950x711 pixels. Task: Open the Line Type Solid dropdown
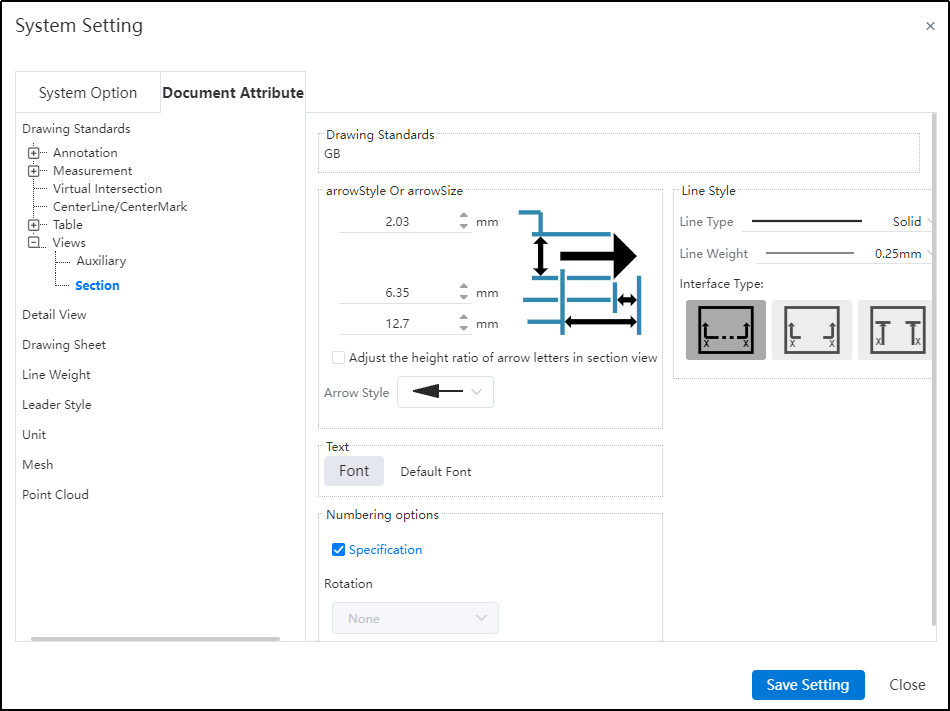pos(842,222)
